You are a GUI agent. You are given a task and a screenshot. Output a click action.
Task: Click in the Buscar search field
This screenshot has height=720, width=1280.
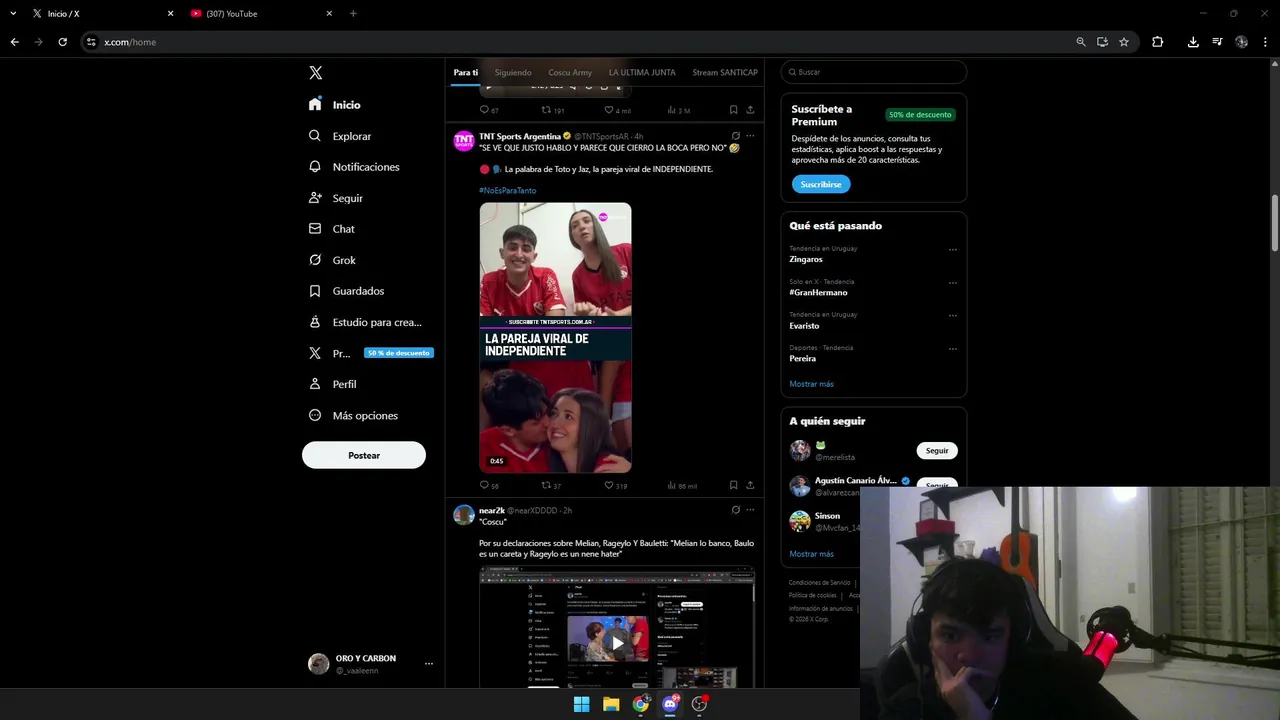(x=873, y=72)
